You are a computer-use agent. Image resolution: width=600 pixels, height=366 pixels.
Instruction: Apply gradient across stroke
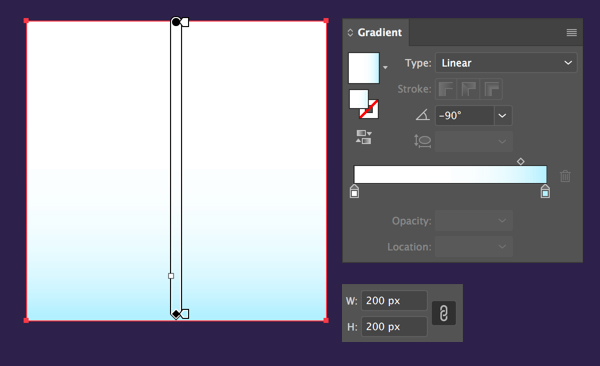click(491, 89)
